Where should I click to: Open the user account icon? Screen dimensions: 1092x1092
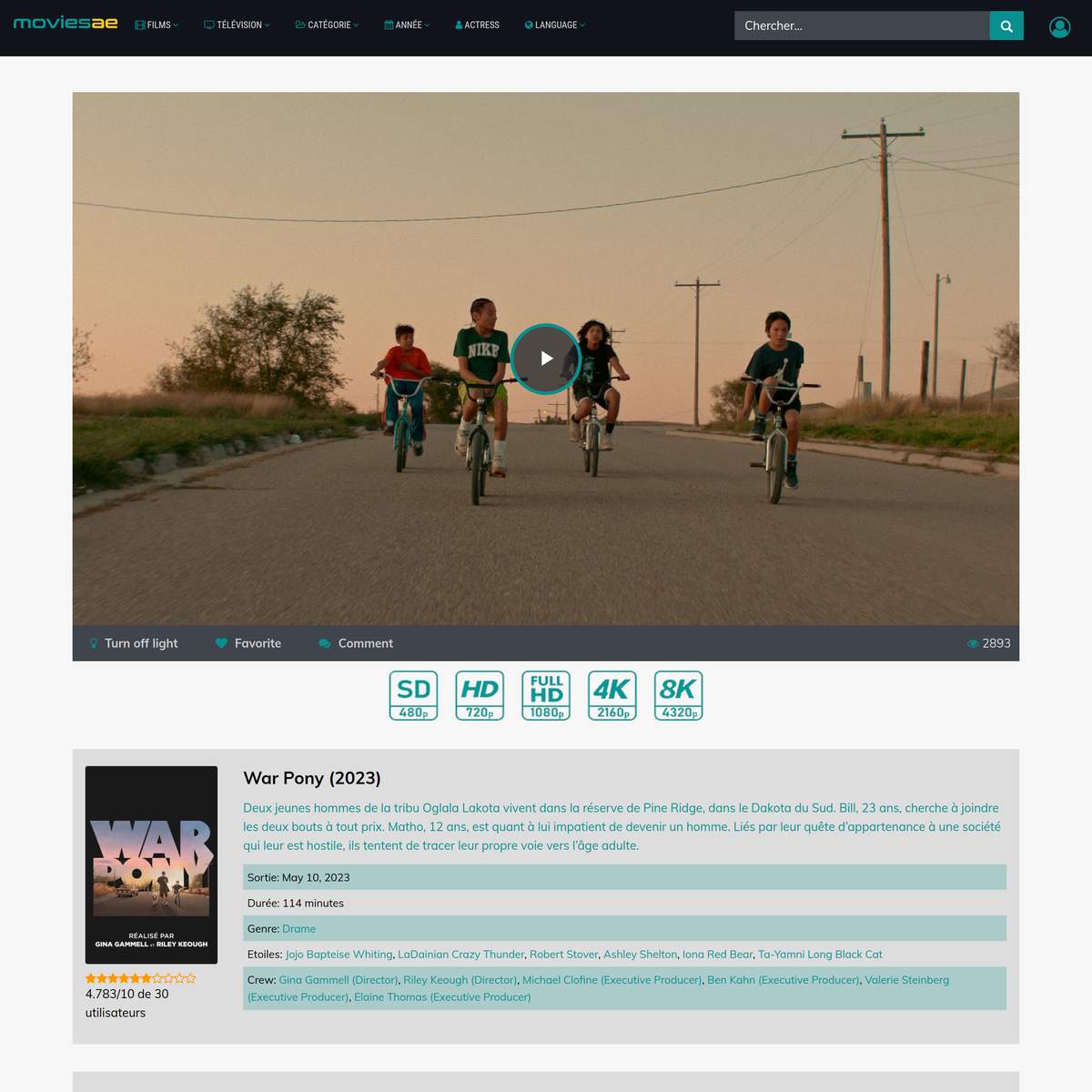click(1059, 27)
